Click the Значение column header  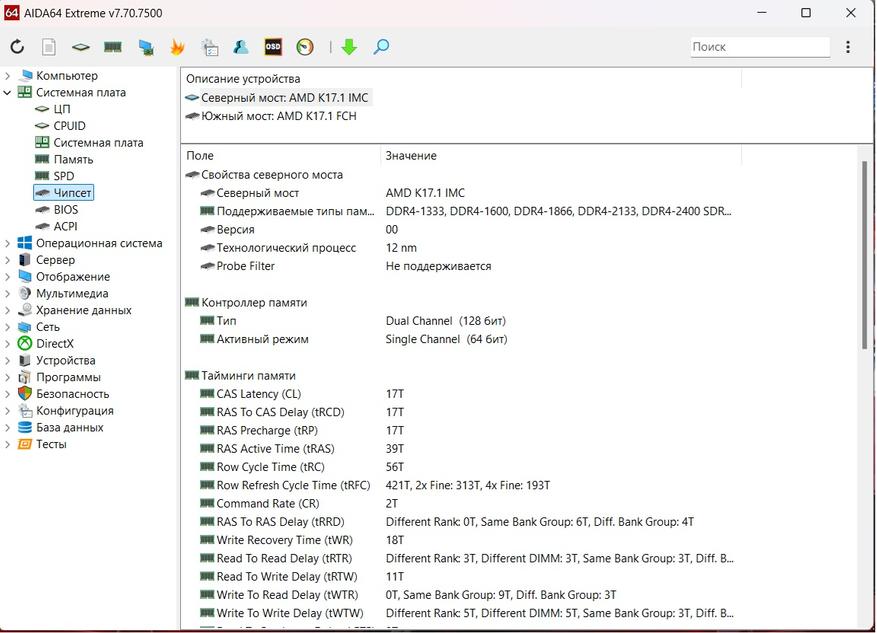pyautogui.click(x=411, y=156)
